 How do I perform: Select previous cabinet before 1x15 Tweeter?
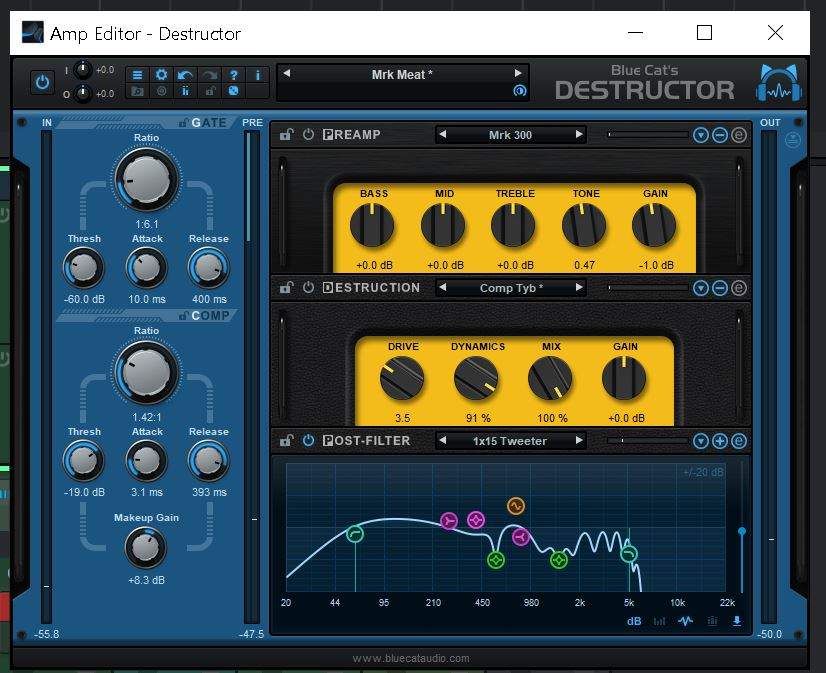click(442, 440)
